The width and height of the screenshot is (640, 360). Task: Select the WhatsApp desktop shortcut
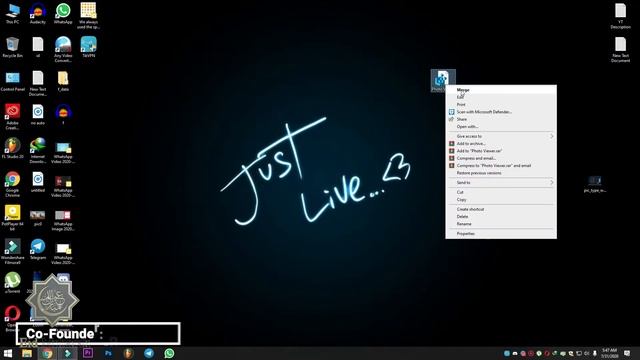click(63, 13)
